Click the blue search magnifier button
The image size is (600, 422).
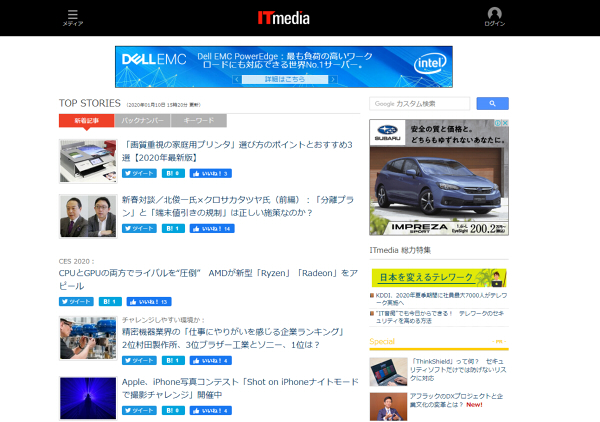tap(492, 103)
